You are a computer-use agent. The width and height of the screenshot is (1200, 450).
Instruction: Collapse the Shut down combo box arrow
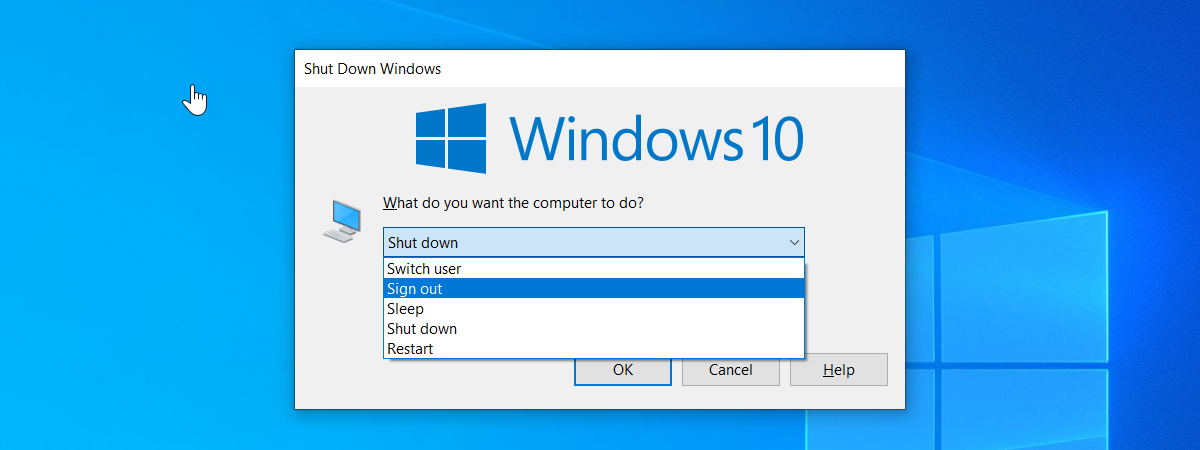point(794,243)
